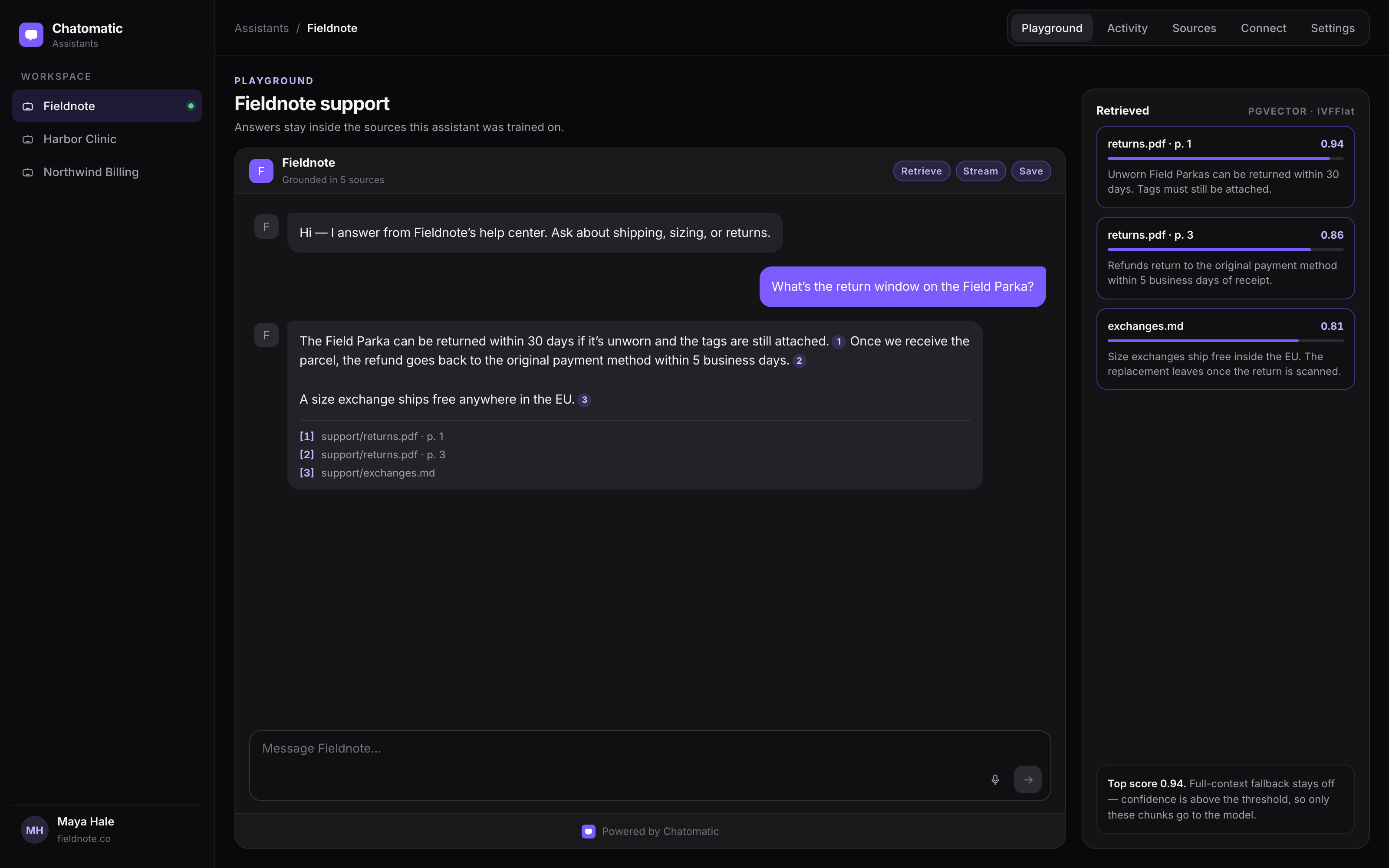Click the Chatomatic icon in Powered by footer
Viewport: 1389px width, 868px height.
click(x=588, y=831)
